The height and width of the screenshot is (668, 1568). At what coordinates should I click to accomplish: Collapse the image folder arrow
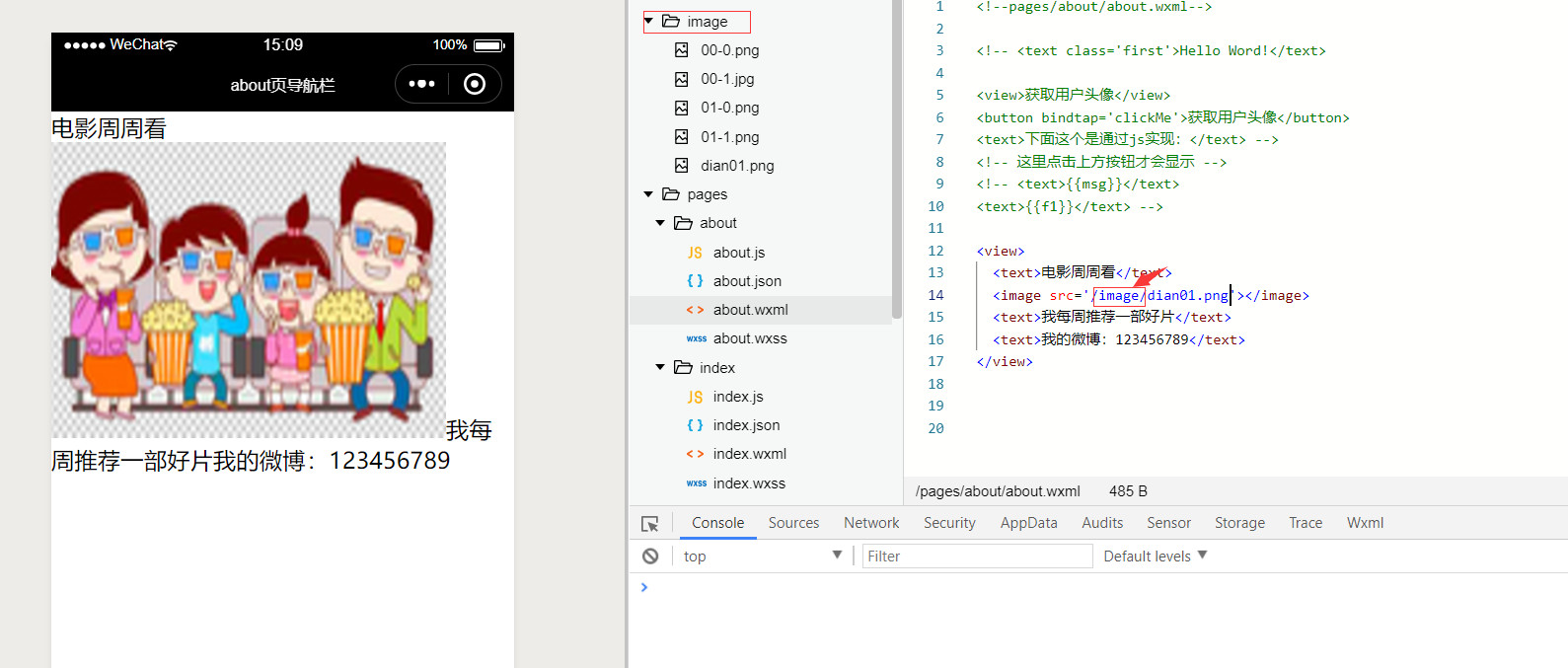pyautogui.click(x=648, y=21)
